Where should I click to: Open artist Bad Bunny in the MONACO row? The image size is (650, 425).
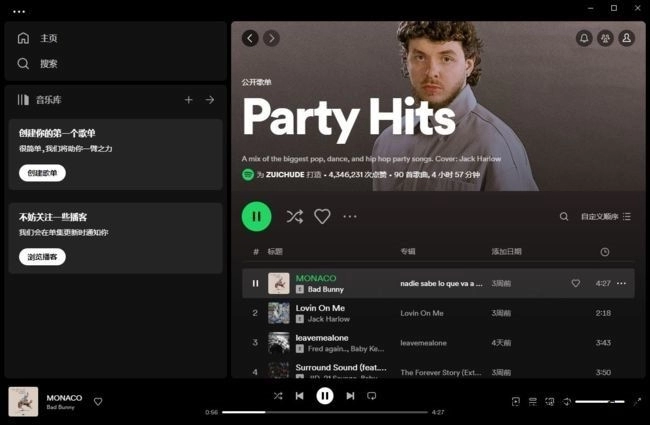(325, 289)
